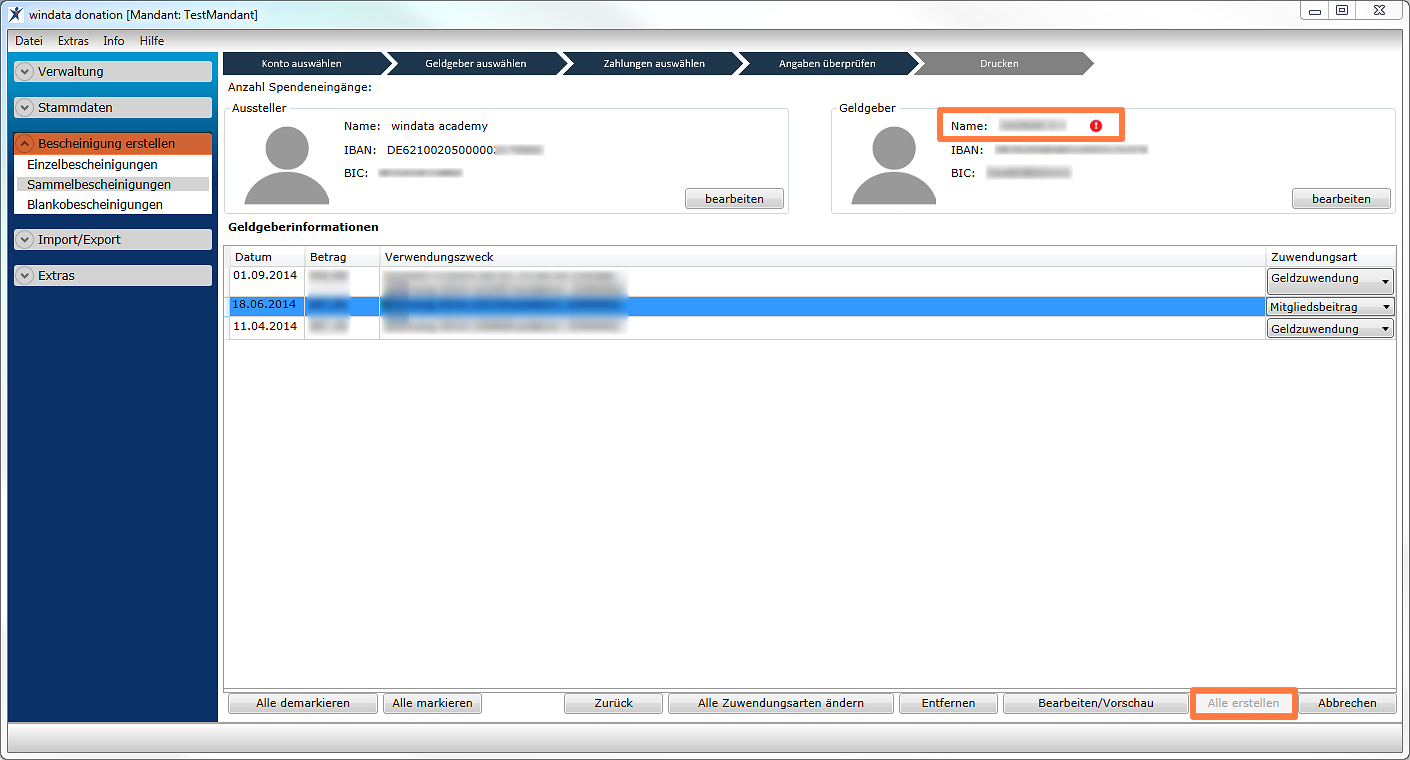Click the Abbrechen button
This screenshot has width=1410, height=760.
(1347, 704)
